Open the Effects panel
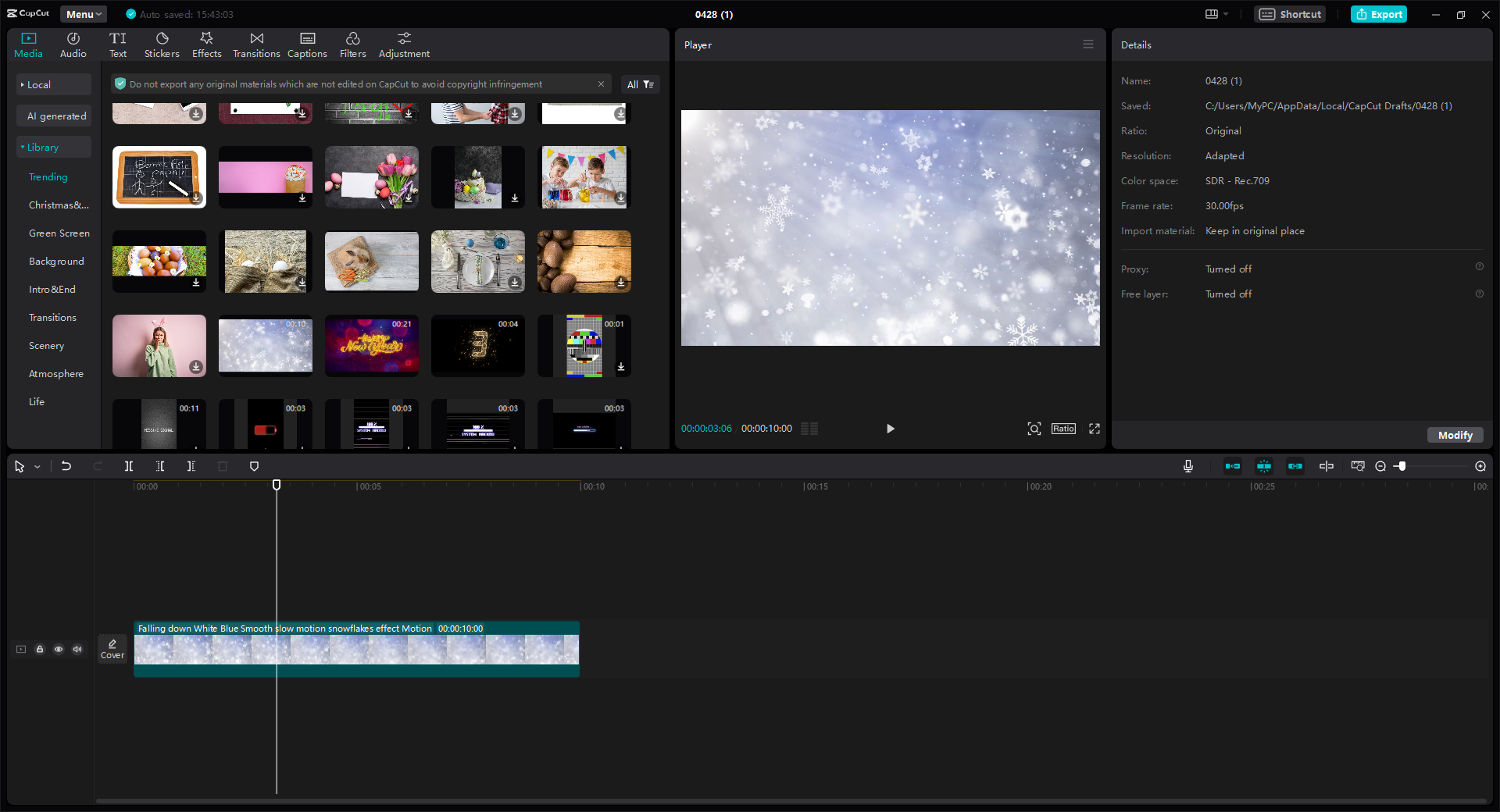Image resolution: width=1500 pixels, height=812 pixels. tap(206, 44)
